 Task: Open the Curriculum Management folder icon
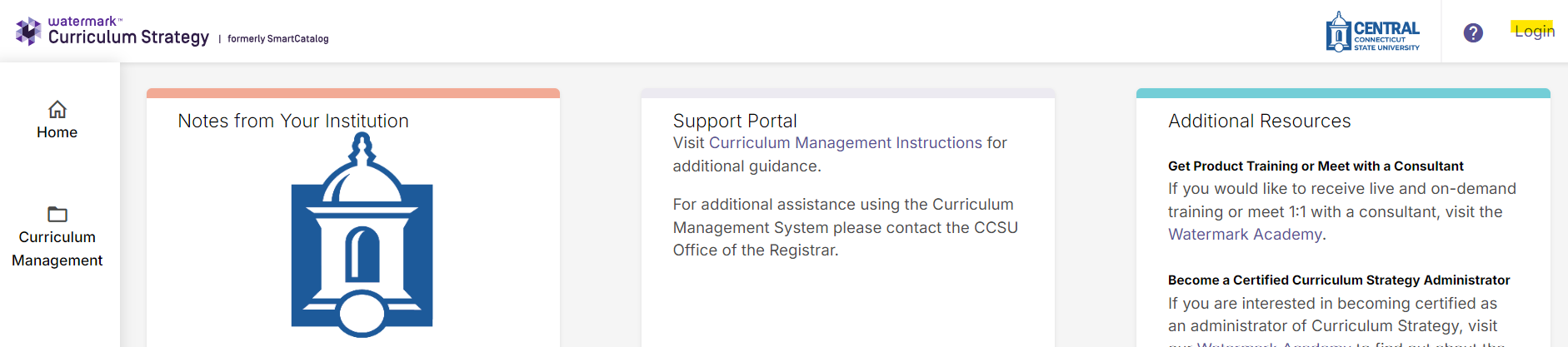point(57,214)
